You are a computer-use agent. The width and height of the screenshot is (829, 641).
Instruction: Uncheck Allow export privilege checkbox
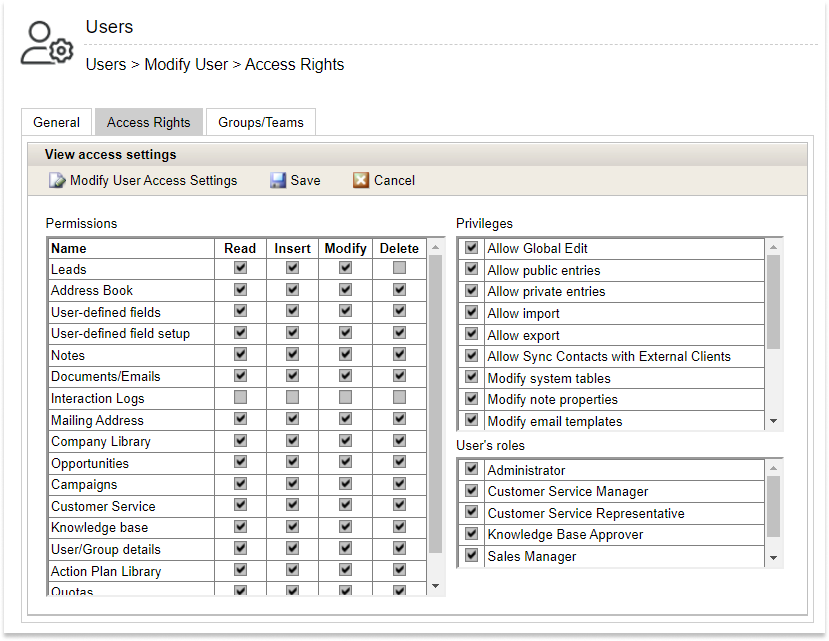(x=472, y=335)
